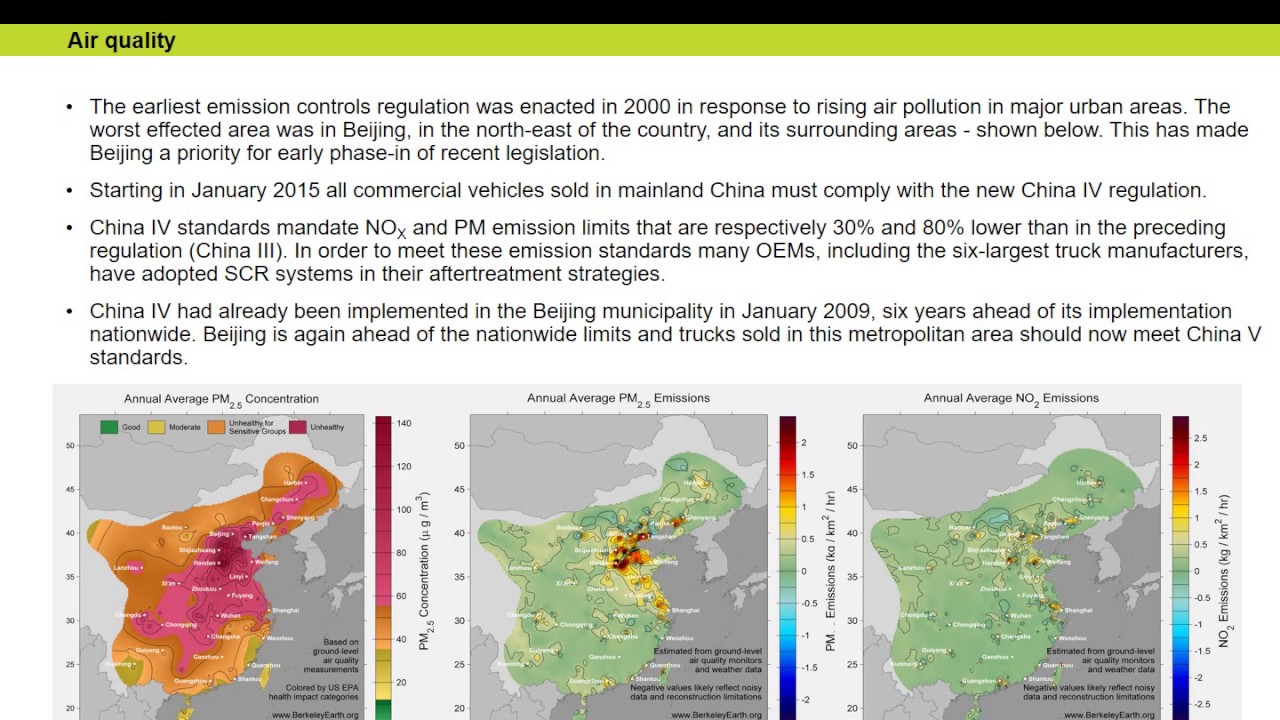This screenshot has height=720, width=1280.
Task: Click 'Wenzhou' on the PM2.5 Emissions map
Action: pos(679,638)
